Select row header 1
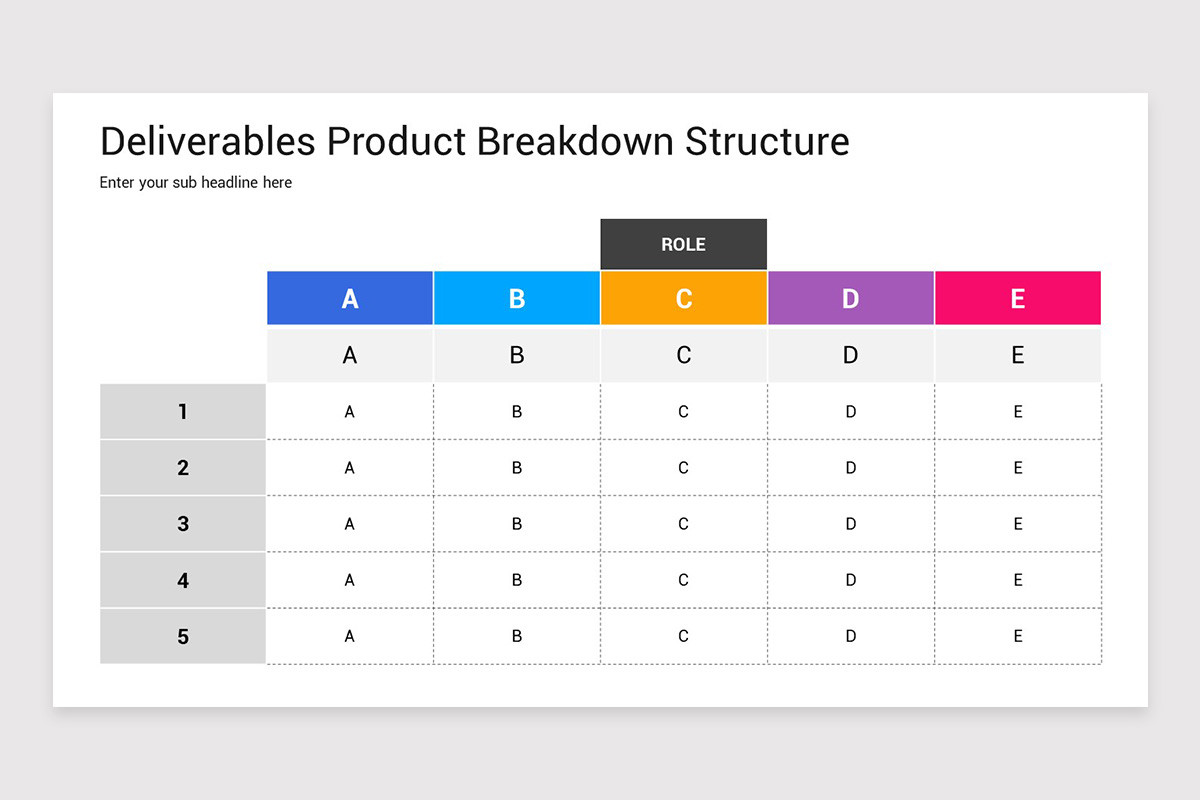Screen dimensions: 1200x800 coord(183,411)
